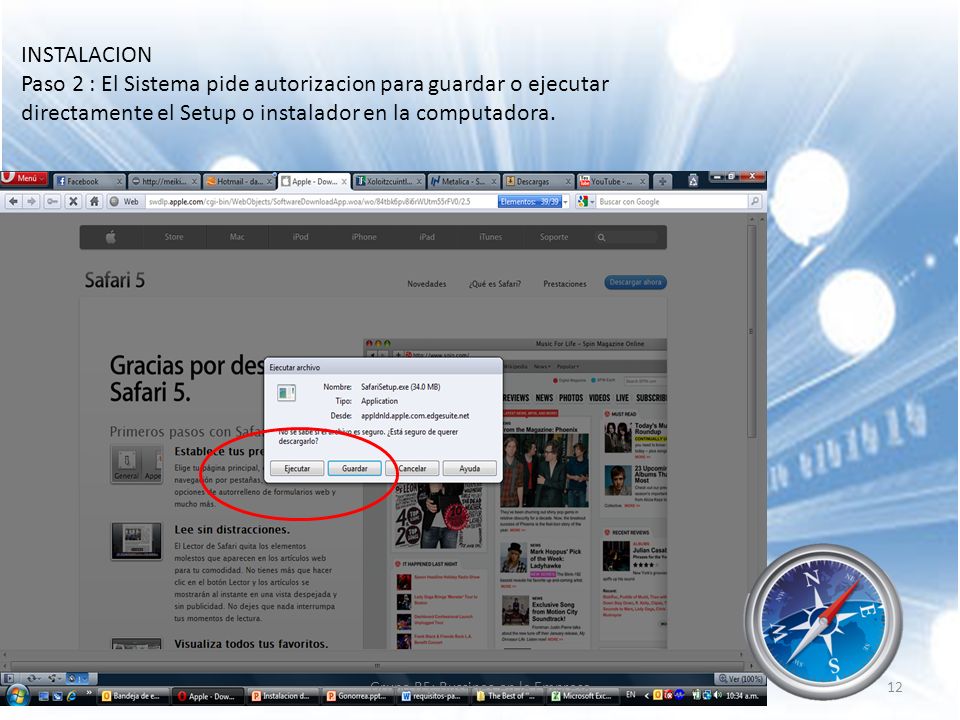Open the Prestaciones link

tap(564, 284)
